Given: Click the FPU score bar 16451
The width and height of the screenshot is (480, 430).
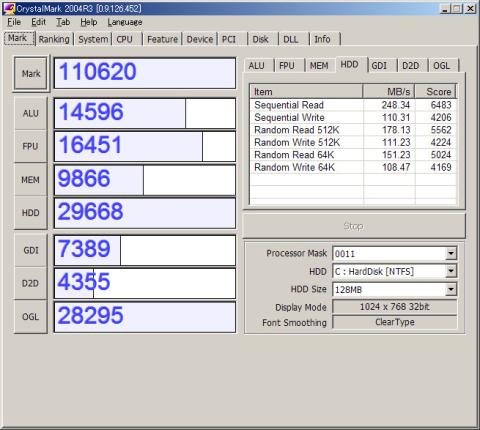Looking at the screenshot, I should pyautogui.click(x=145, y=146).
